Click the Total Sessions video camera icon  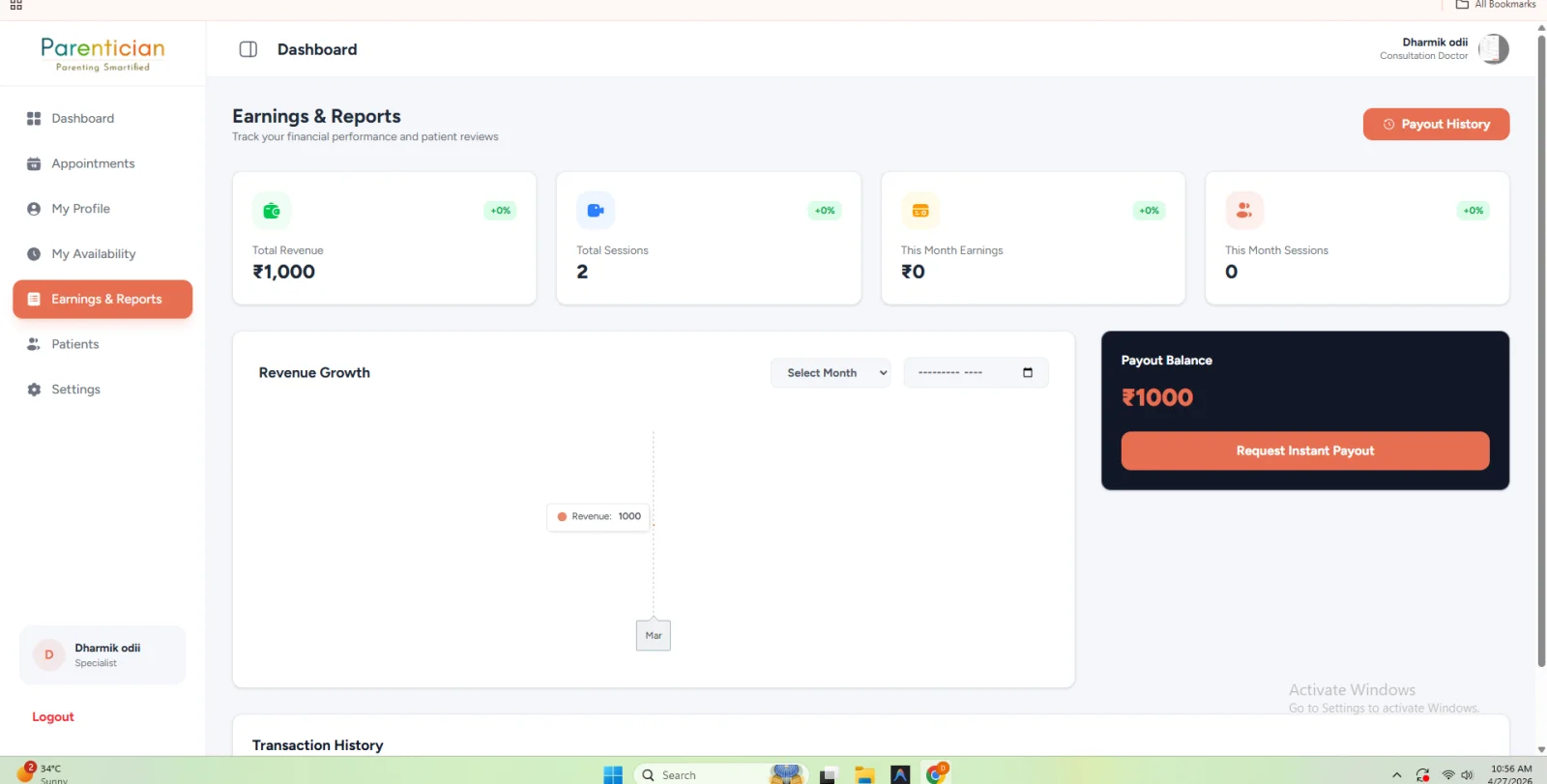tap(596, 210)
